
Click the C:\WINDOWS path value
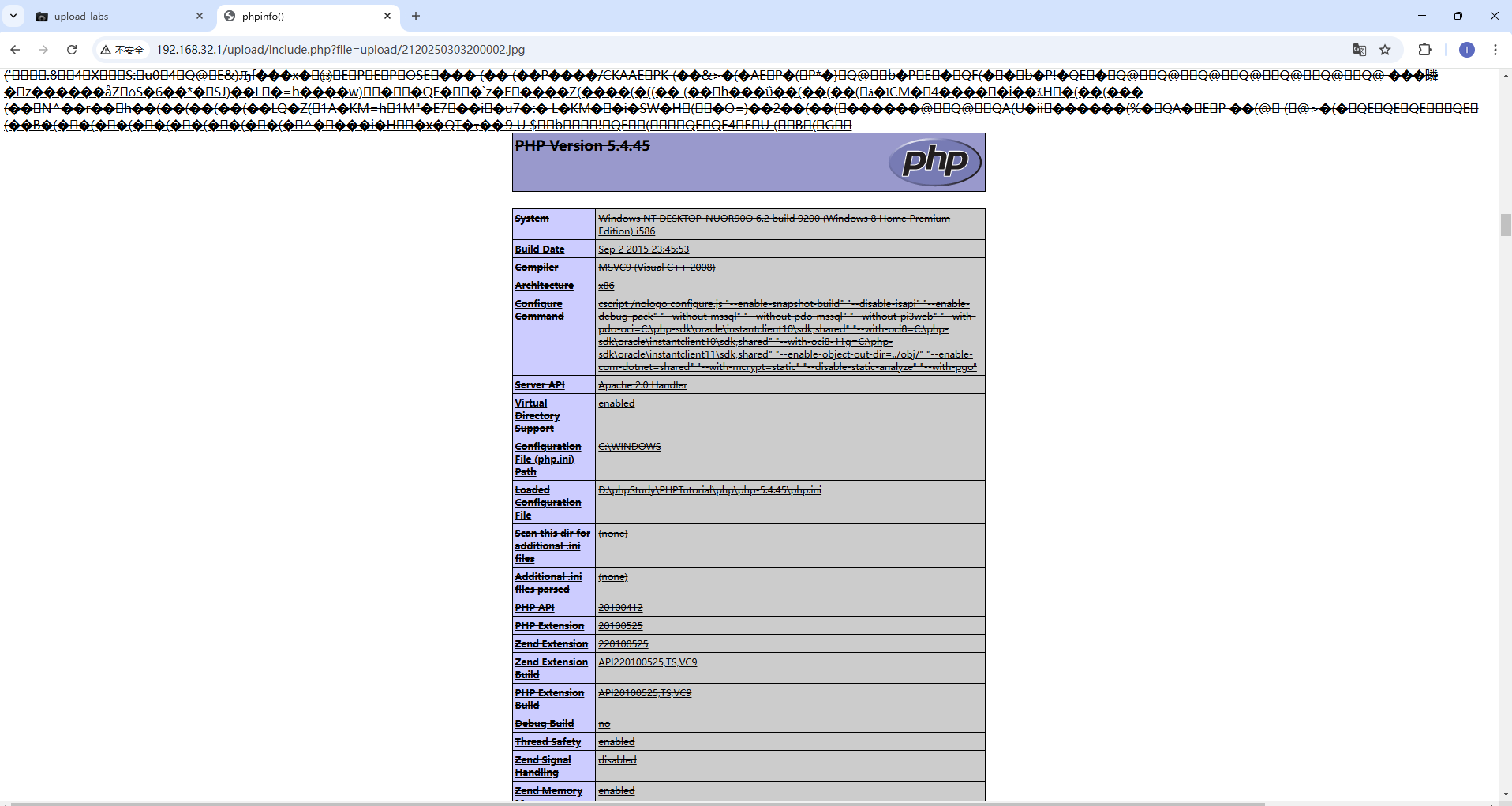tap(630, 447)
